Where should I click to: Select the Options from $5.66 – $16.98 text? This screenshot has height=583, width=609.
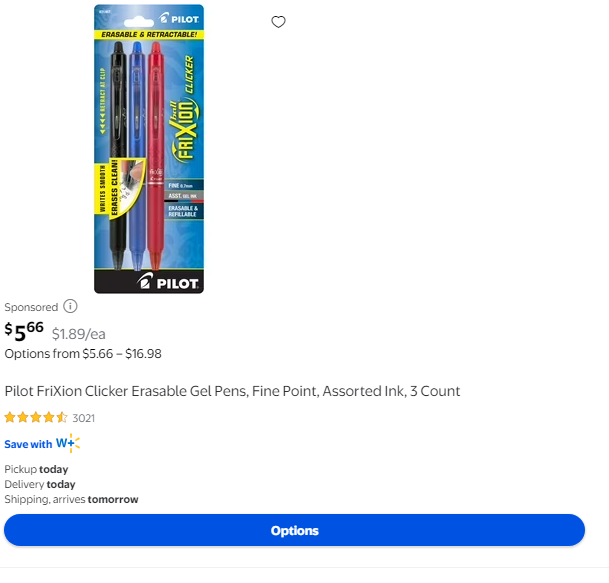point(83,354)
